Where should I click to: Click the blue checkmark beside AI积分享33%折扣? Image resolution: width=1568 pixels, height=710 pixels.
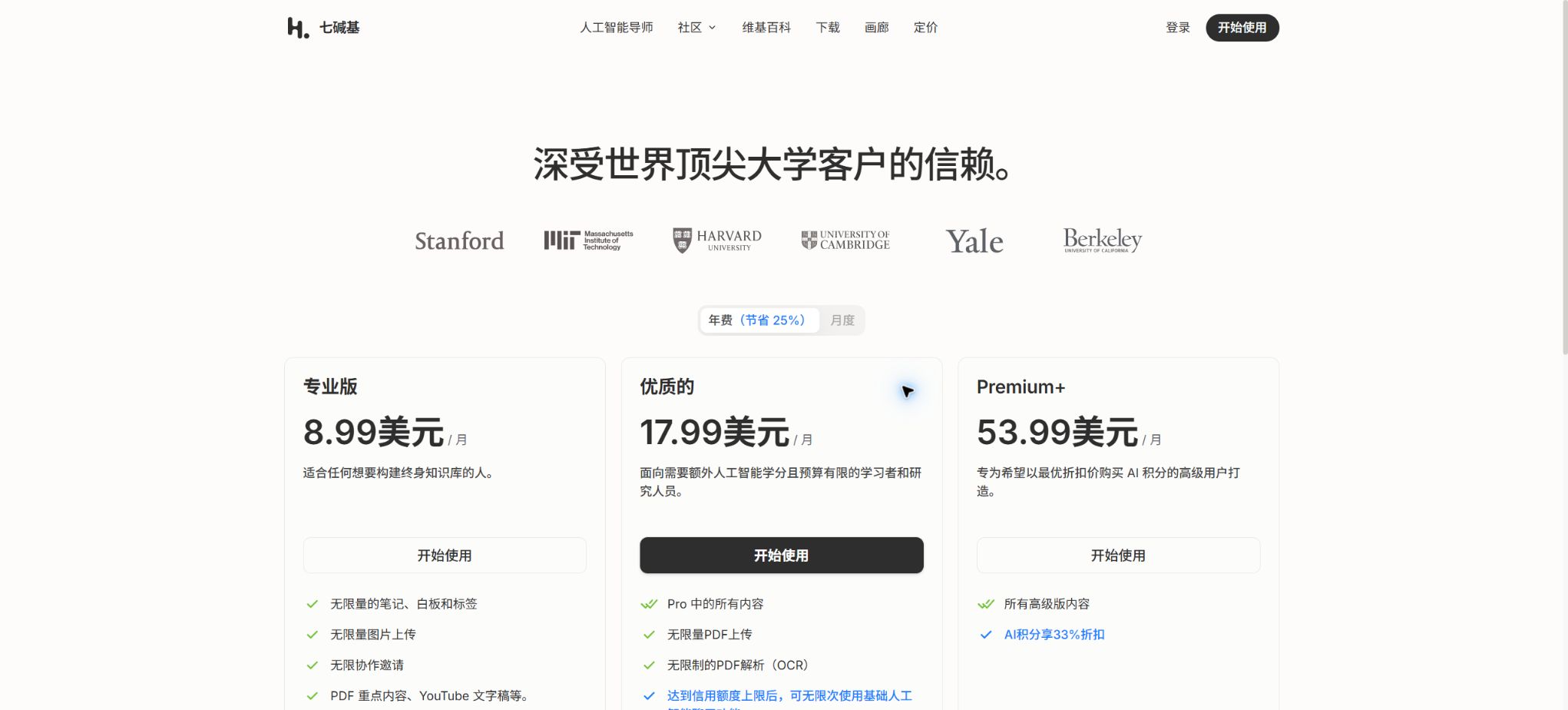(x=986, y=635)
